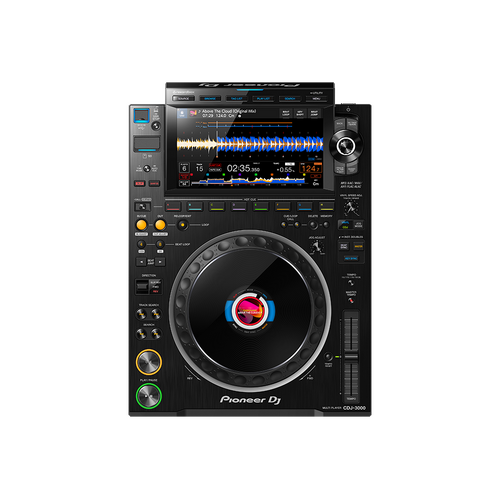The image size is (500, 500).
Task: Tap the player number 6 indicator
Action: [x=184, y=168]
